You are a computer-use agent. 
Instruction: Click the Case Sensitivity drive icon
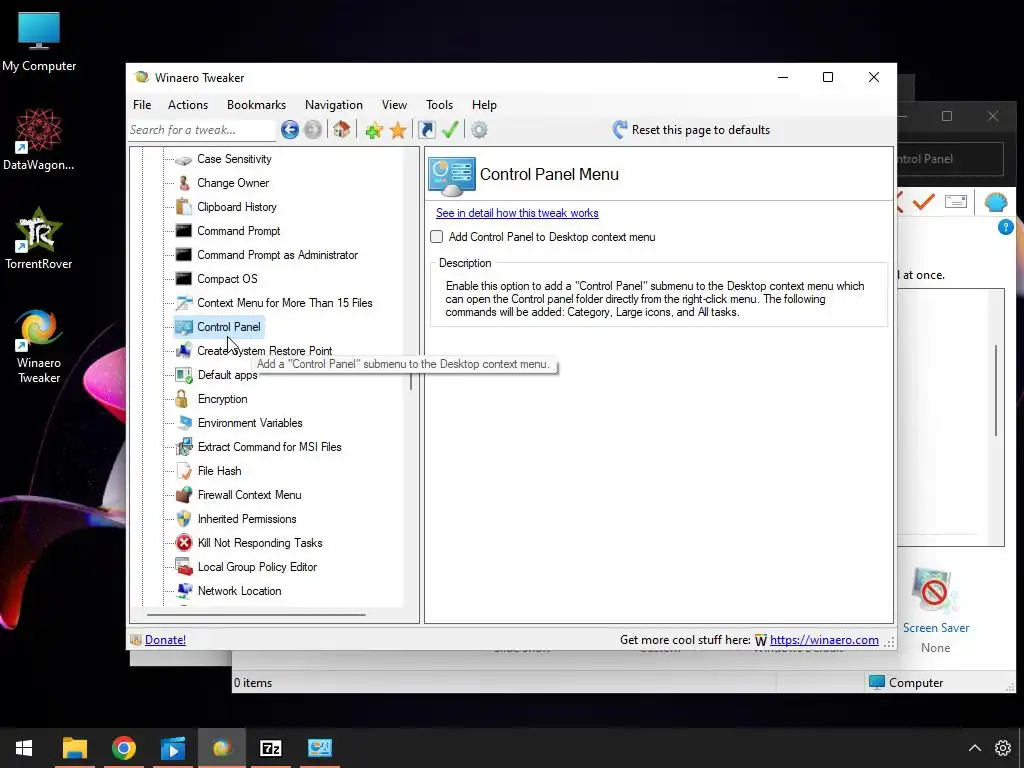point(184,159)
